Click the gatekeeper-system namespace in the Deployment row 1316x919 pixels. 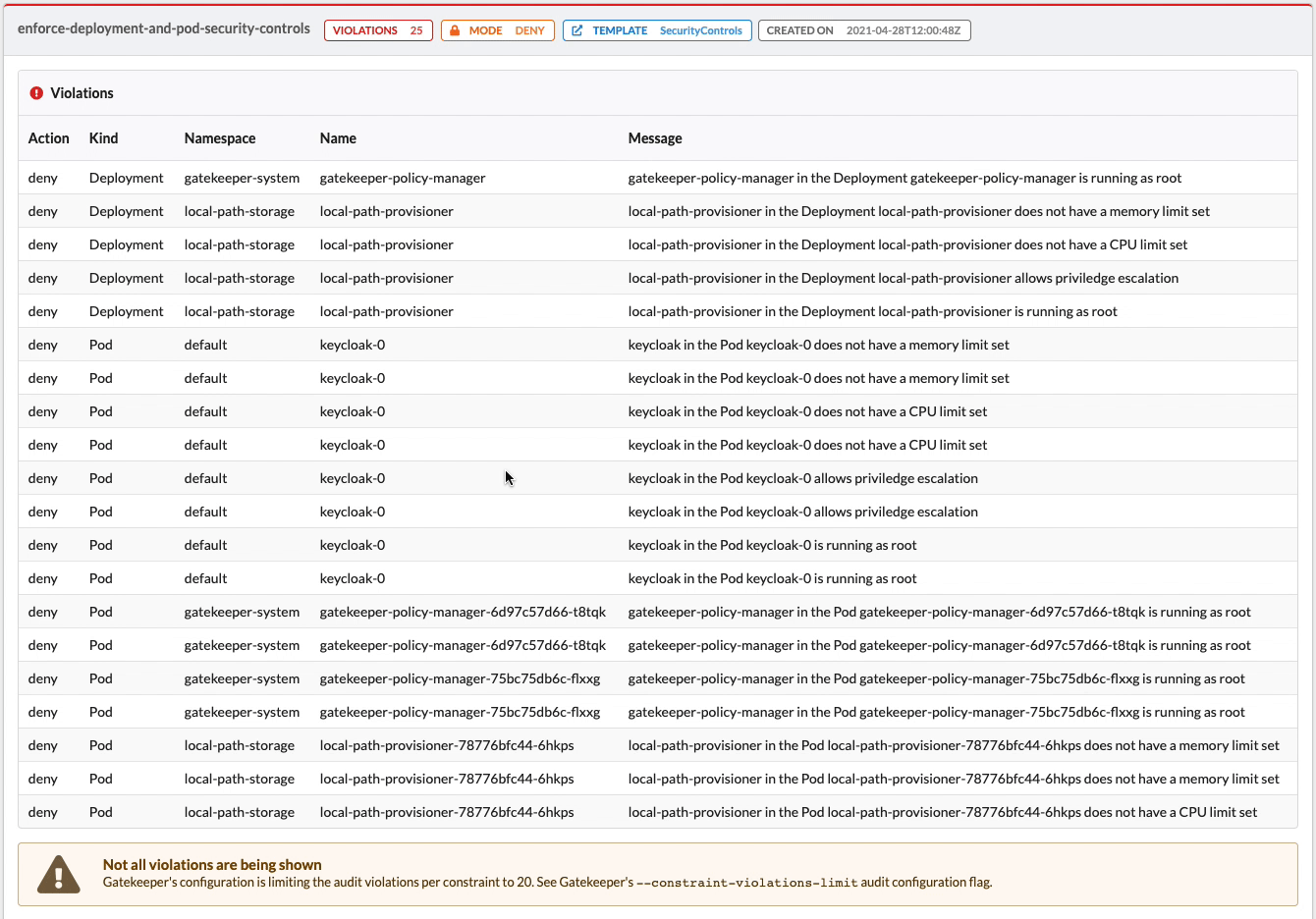242,178
